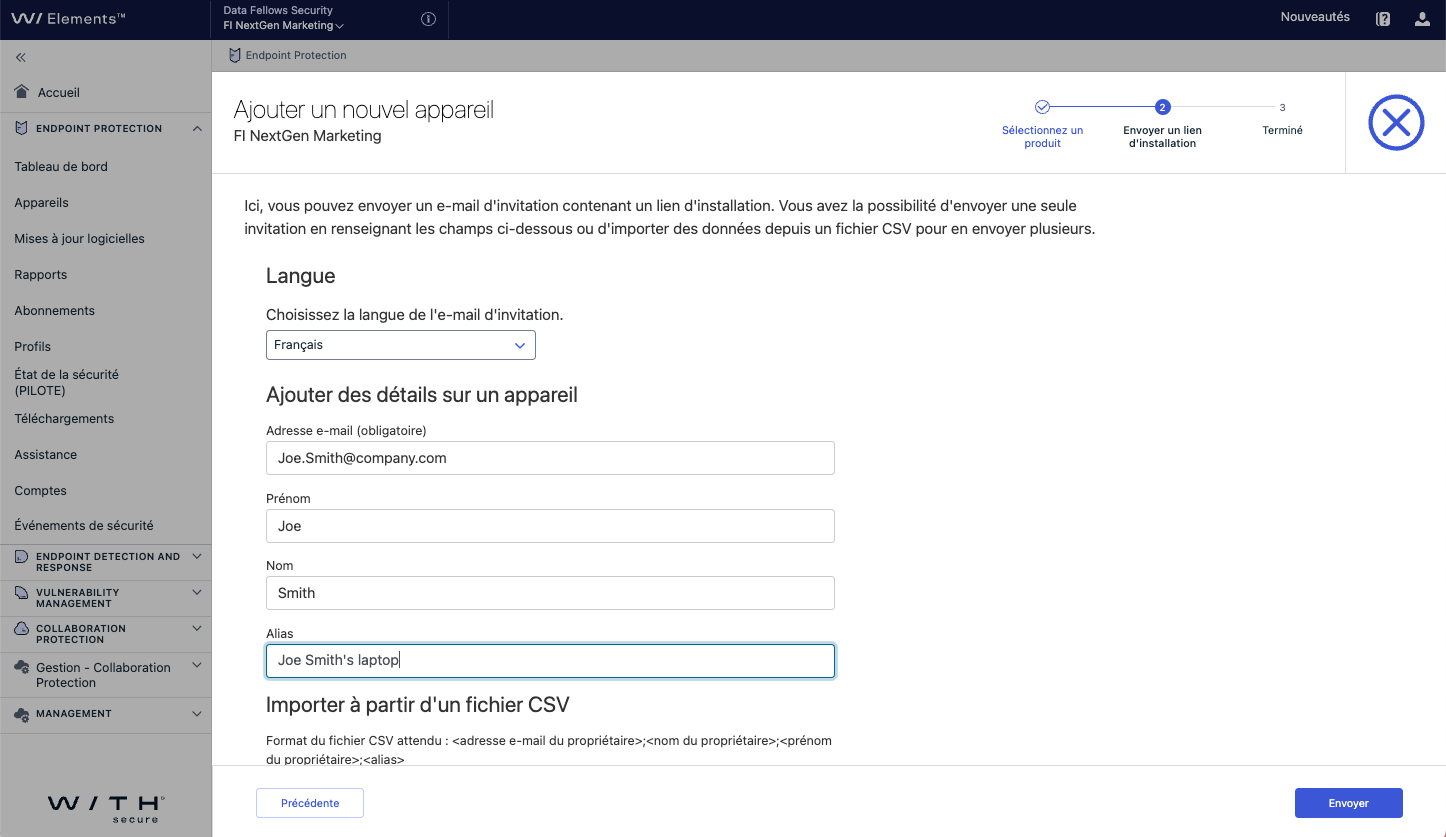The height and width of the screenshot is (837, 1446).
Task: Click the info icon beside organization name
Action: (x=428, y=19)
